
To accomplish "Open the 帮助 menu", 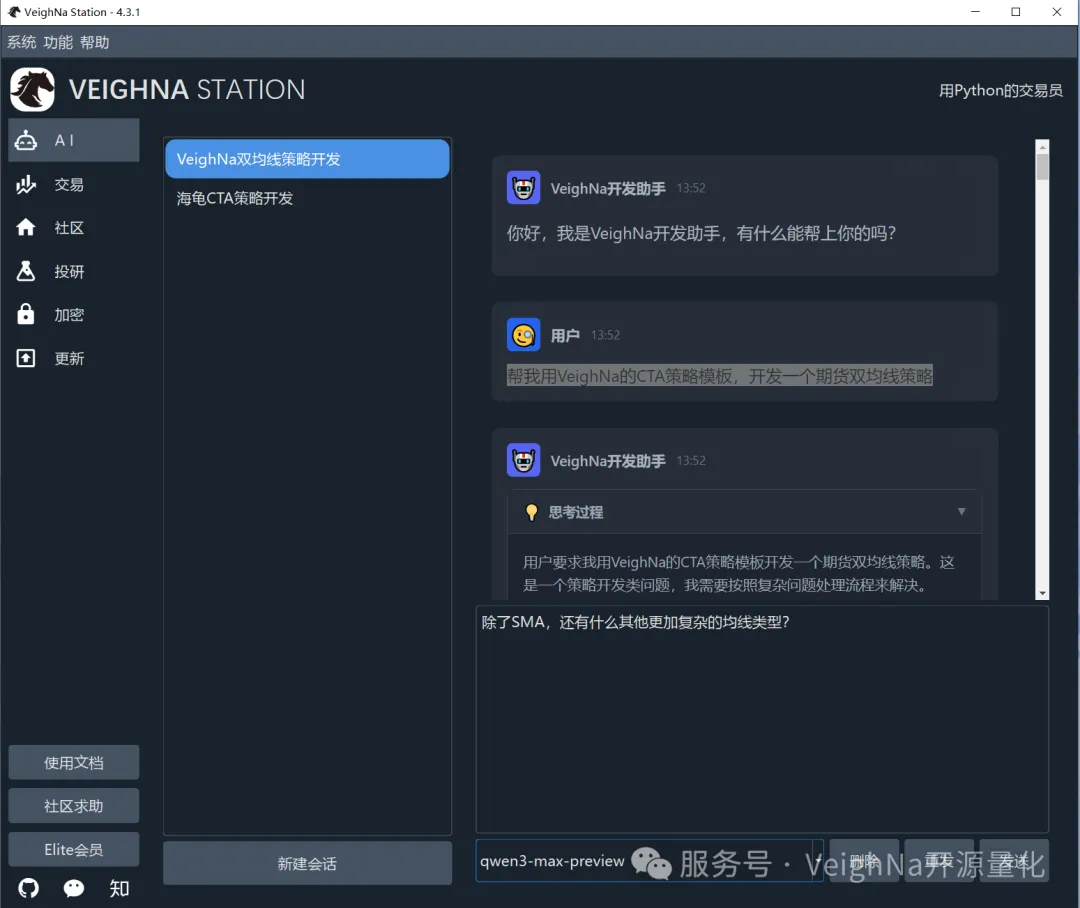I will [x=95, y=42].
